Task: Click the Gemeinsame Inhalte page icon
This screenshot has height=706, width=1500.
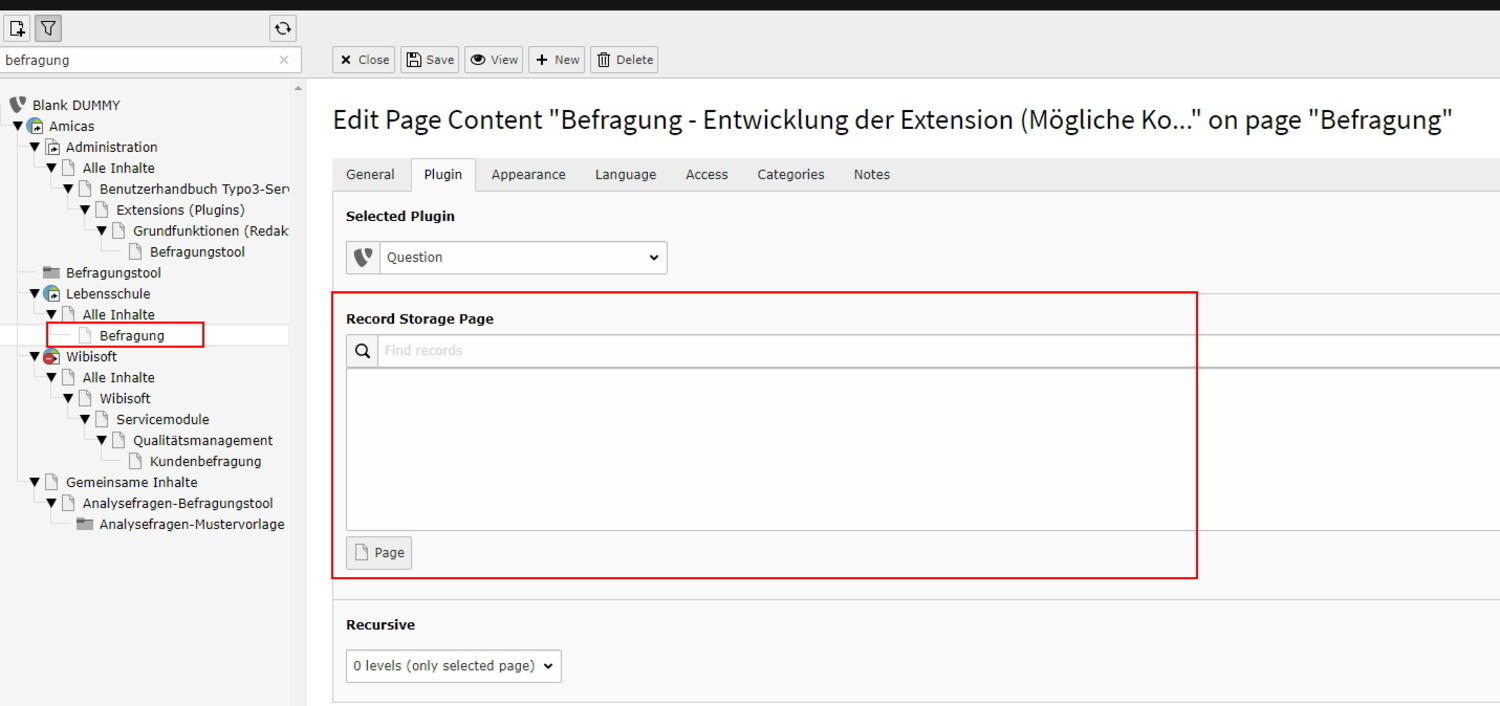Action: 52,483
